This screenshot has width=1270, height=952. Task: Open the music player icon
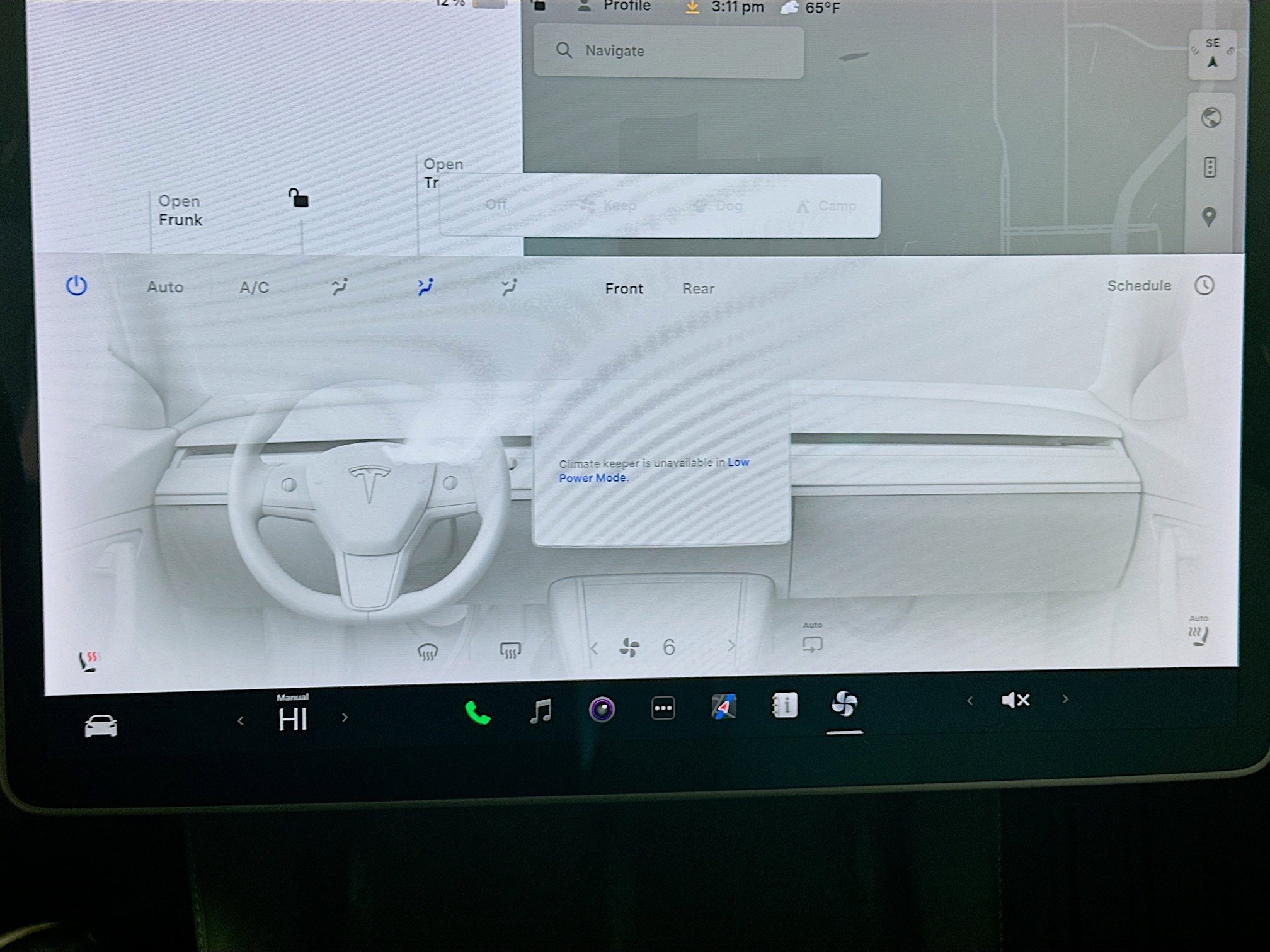pyautogui.click(x=541, y=709)
